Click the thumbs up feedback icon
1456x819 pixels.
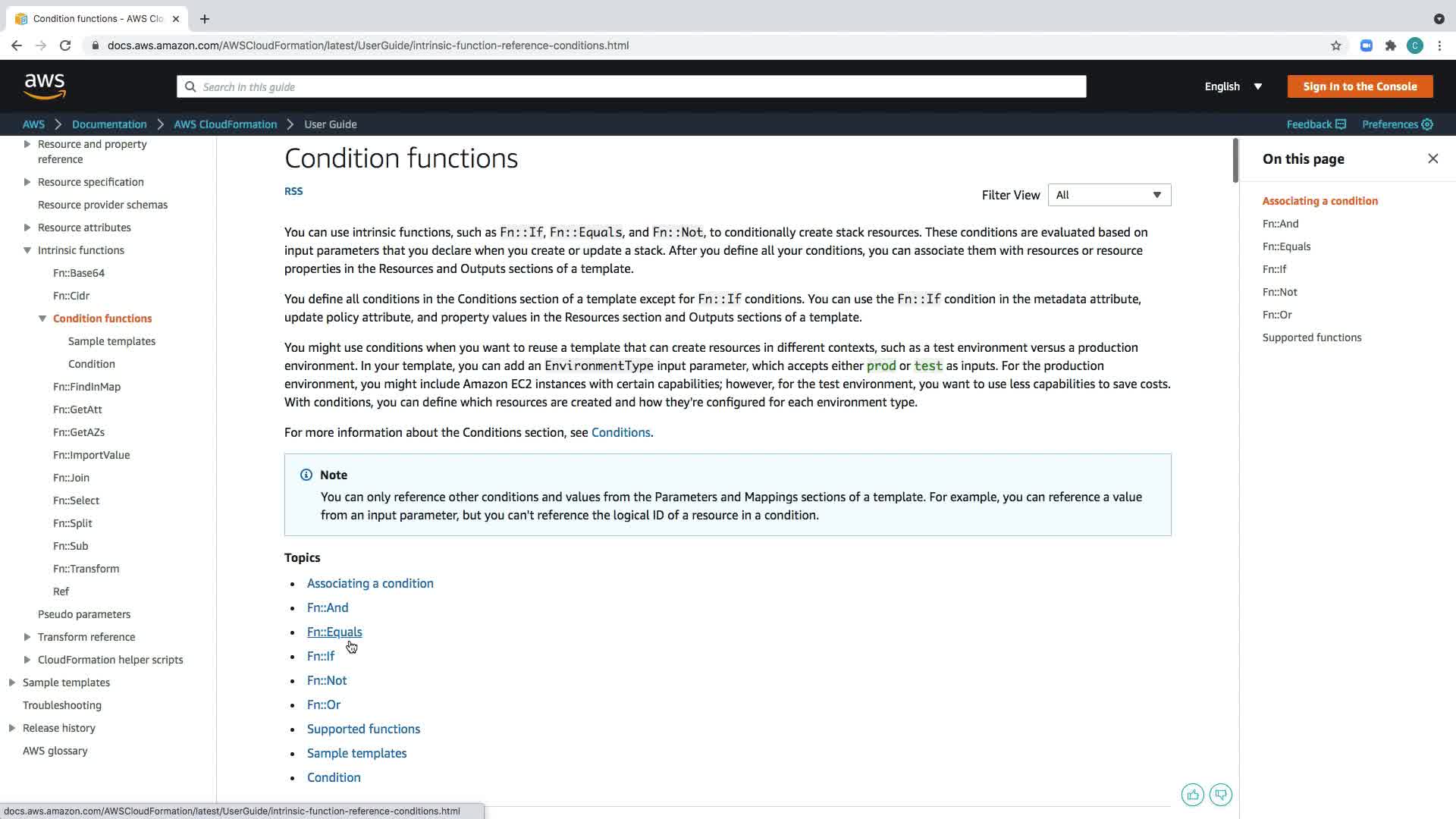pos(1193,795)
